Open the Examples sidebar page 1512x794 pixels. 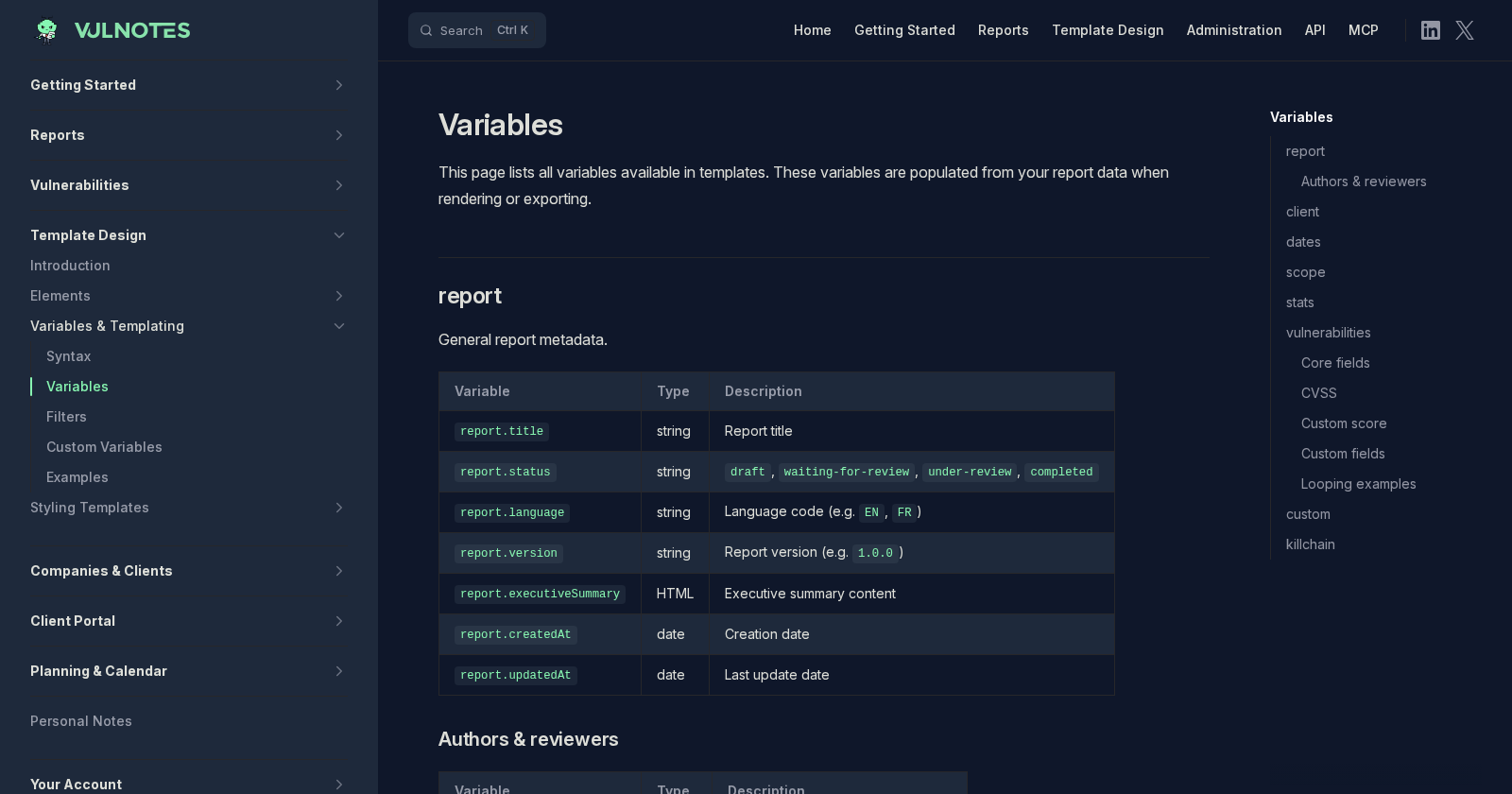[77, 477]
